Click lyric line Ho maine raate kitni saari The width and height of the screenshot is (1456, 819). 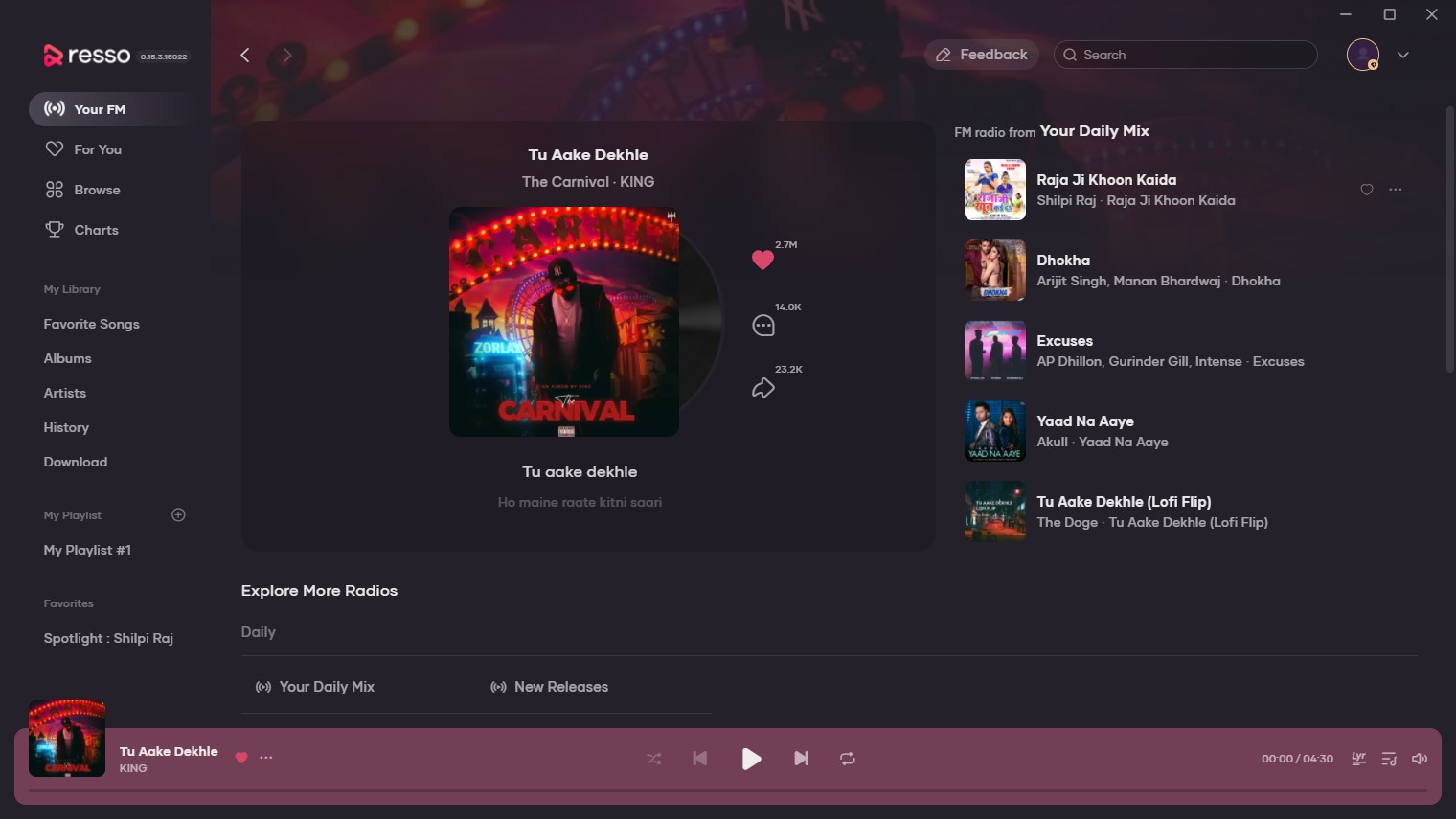[580, 502]
